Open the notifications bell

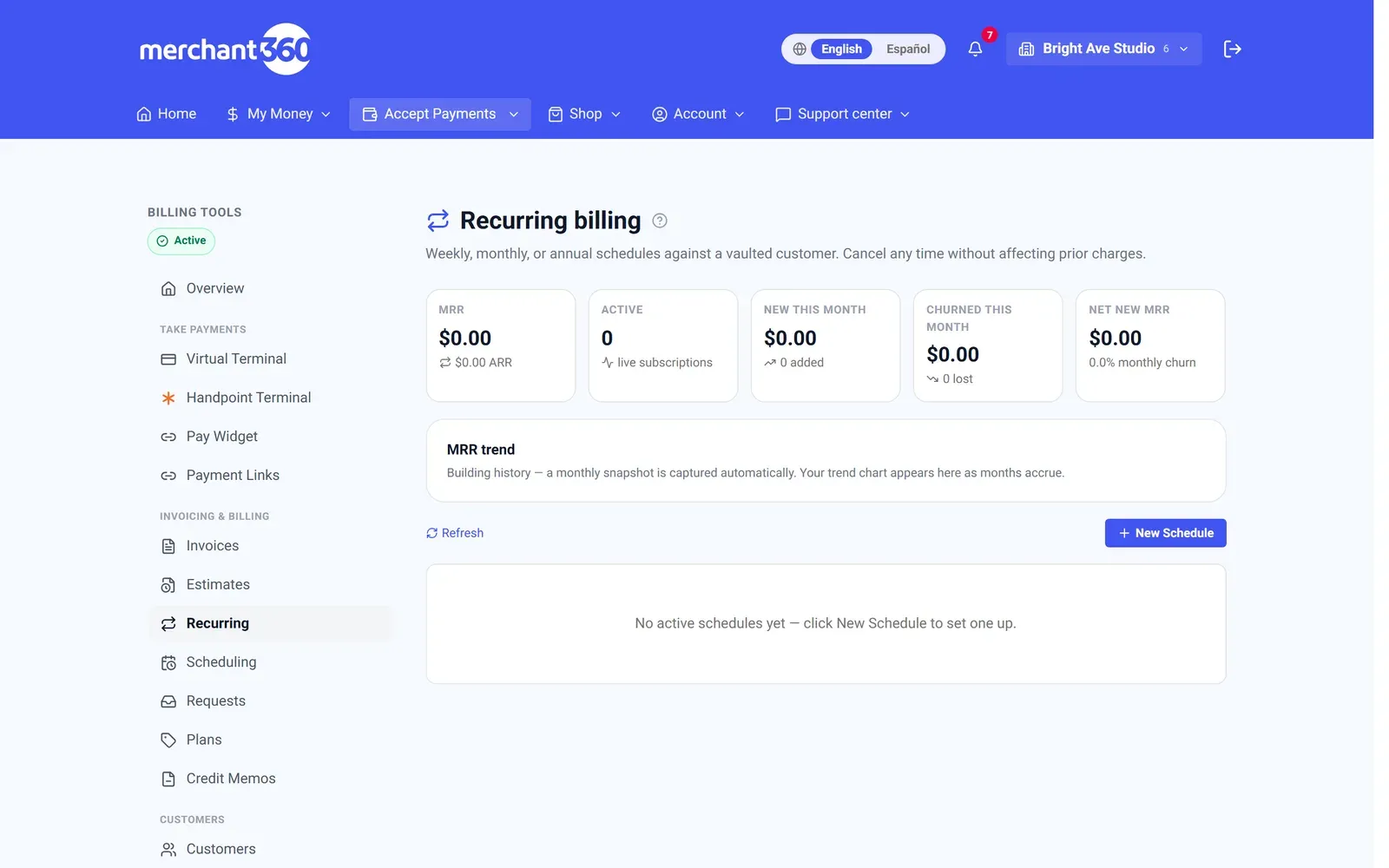pos(975,49)
